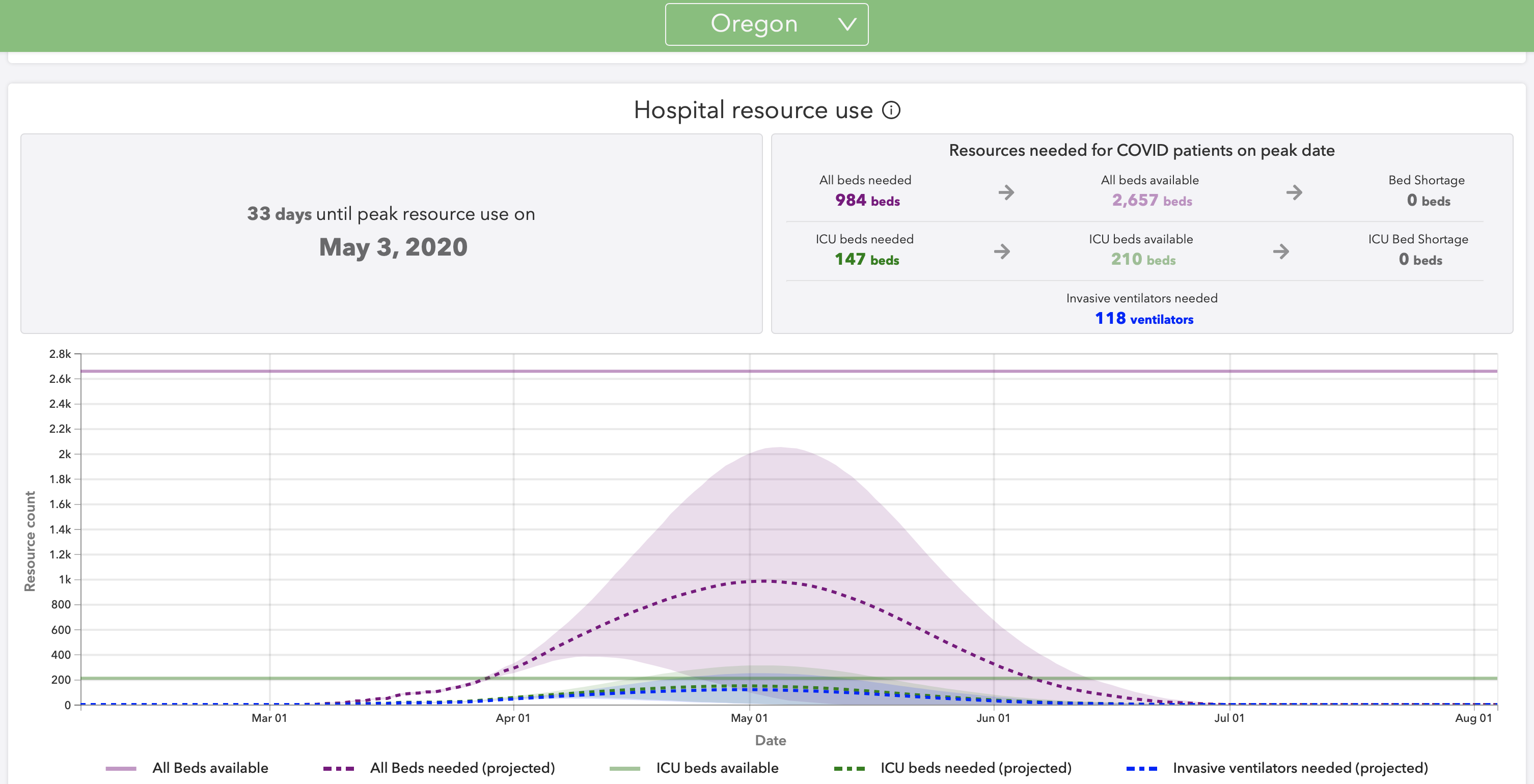Screen dimensions: 1534x784
Task: Click the blue dashed ventilators legend swatch
Action: pos(1141,769)
